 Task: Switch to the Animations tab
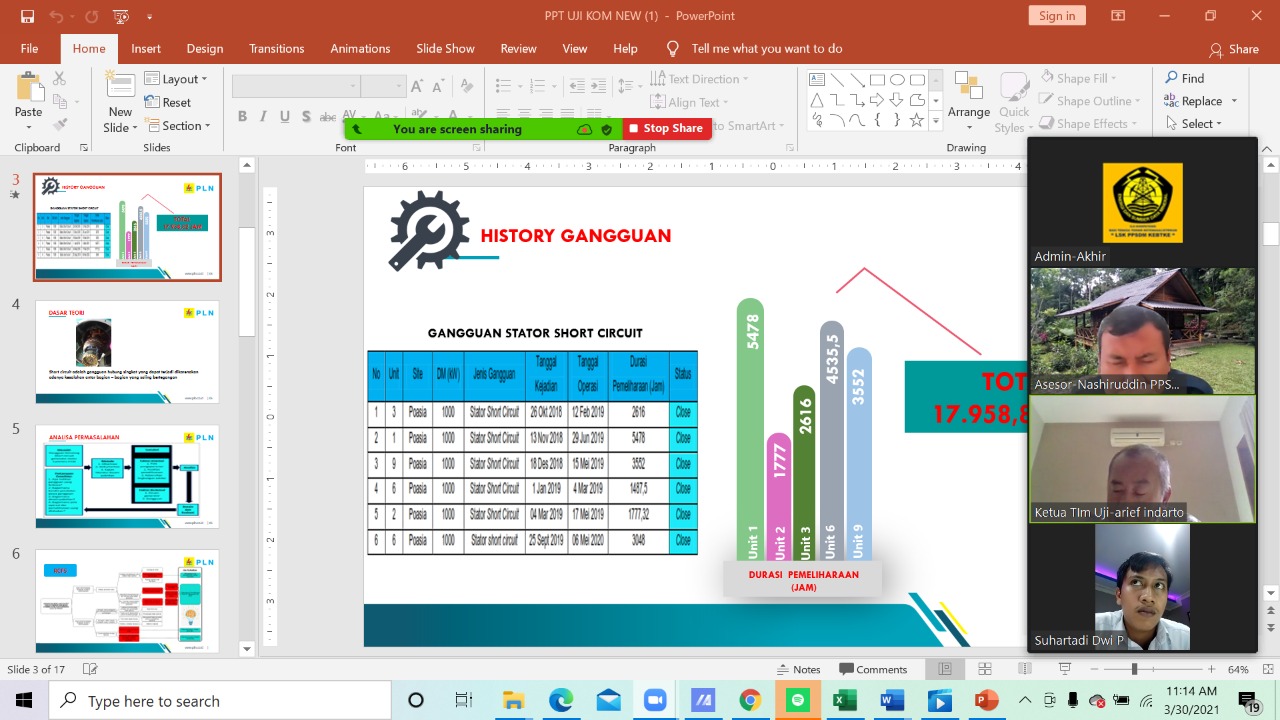point(360,48)
